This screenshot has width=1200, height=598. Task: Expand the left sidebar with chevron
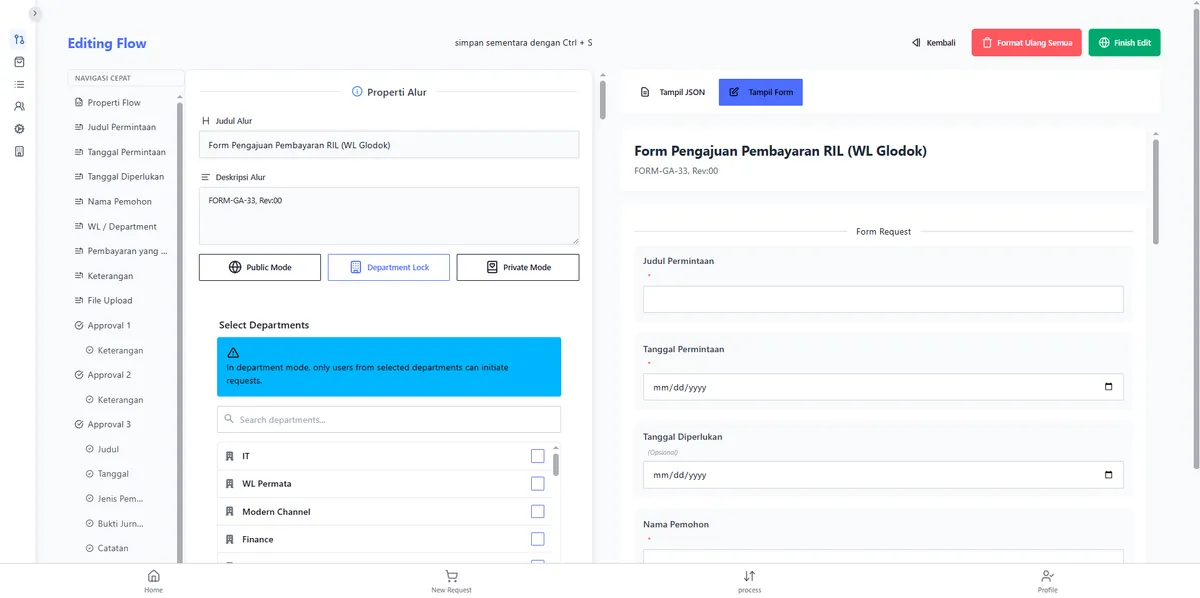point(35,13)
